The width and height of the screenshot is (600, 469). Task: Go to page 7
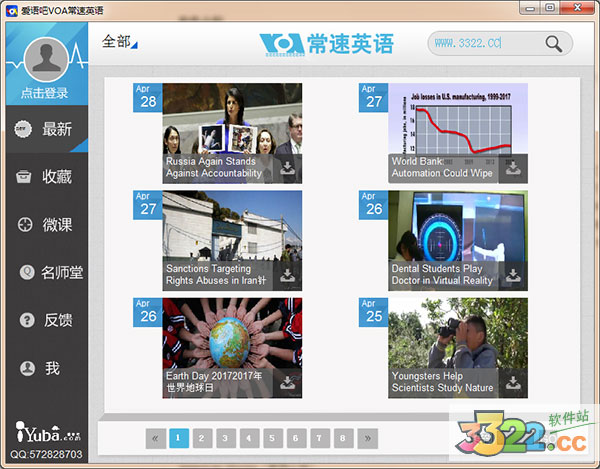[x=320, y=438]
